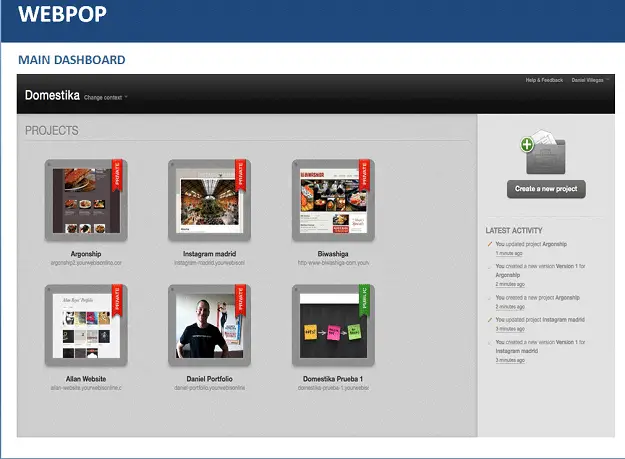This screenshot has width=625, height=459.
Task: Click the Private ribbon on Allan Website
Action: tap(117, 300)
